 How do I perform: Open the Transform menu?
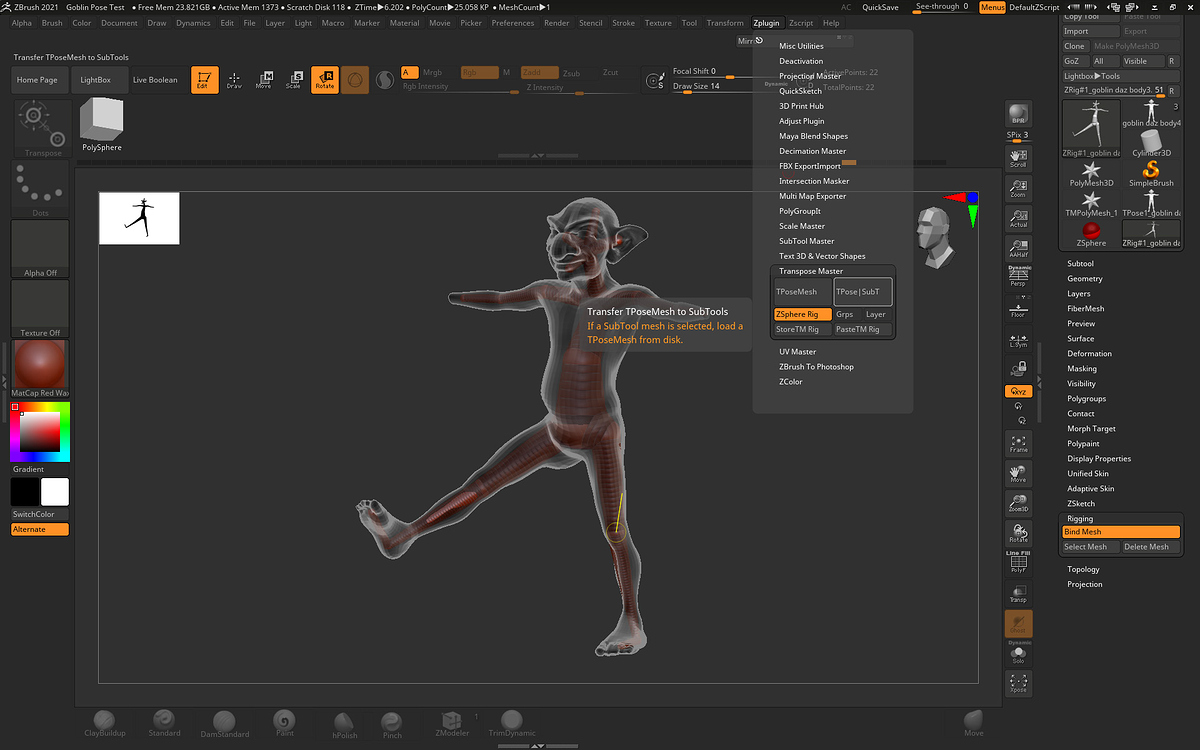pos(725,23)
